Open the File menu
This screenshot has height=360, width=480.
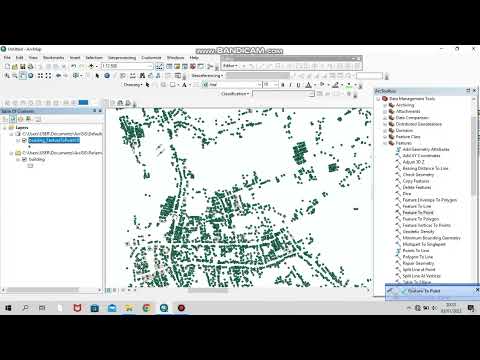tap(7, 58)
